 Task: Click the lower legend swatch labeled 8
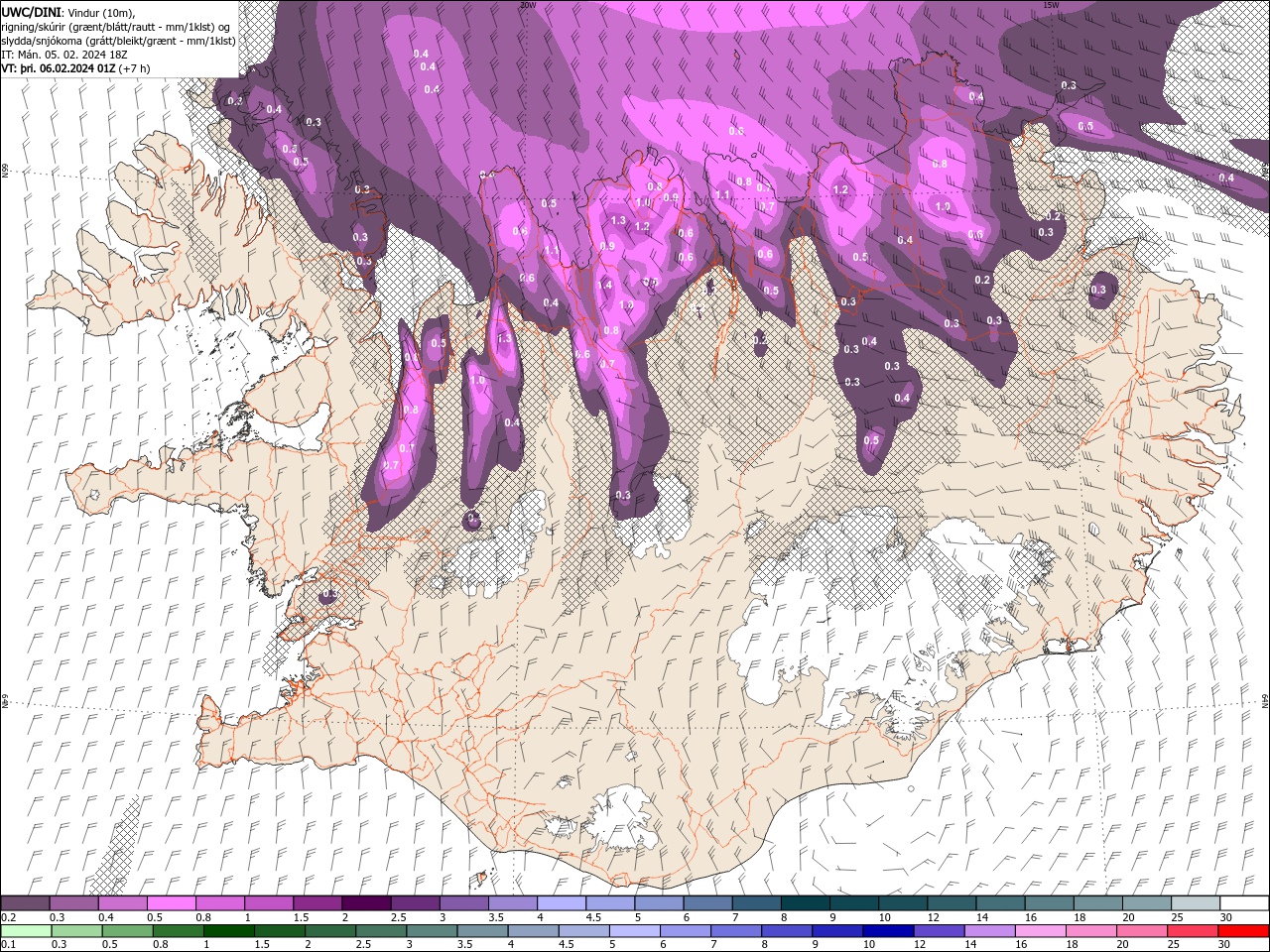click(x=786, y=931)
